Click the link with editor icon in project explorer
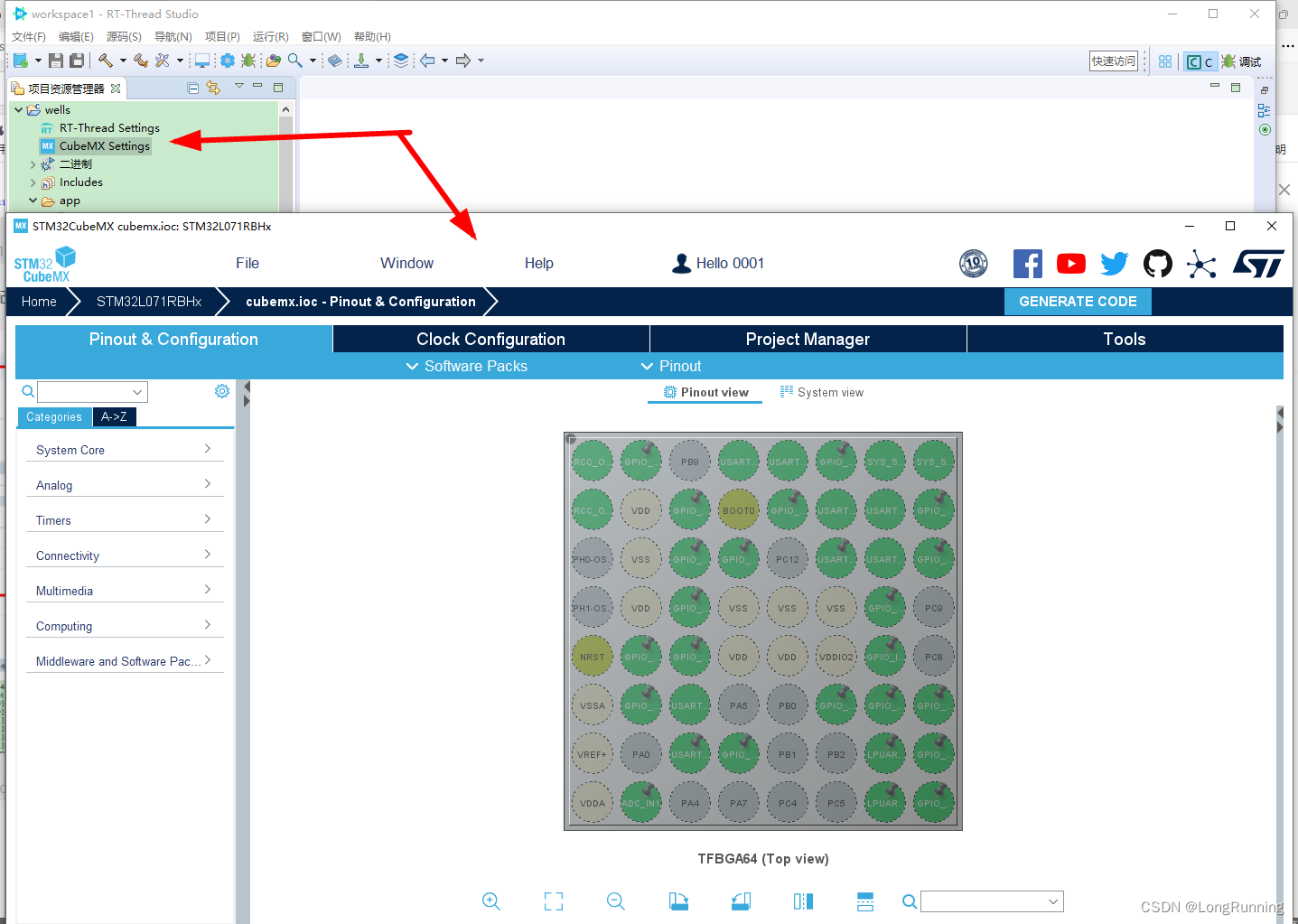 213,88
